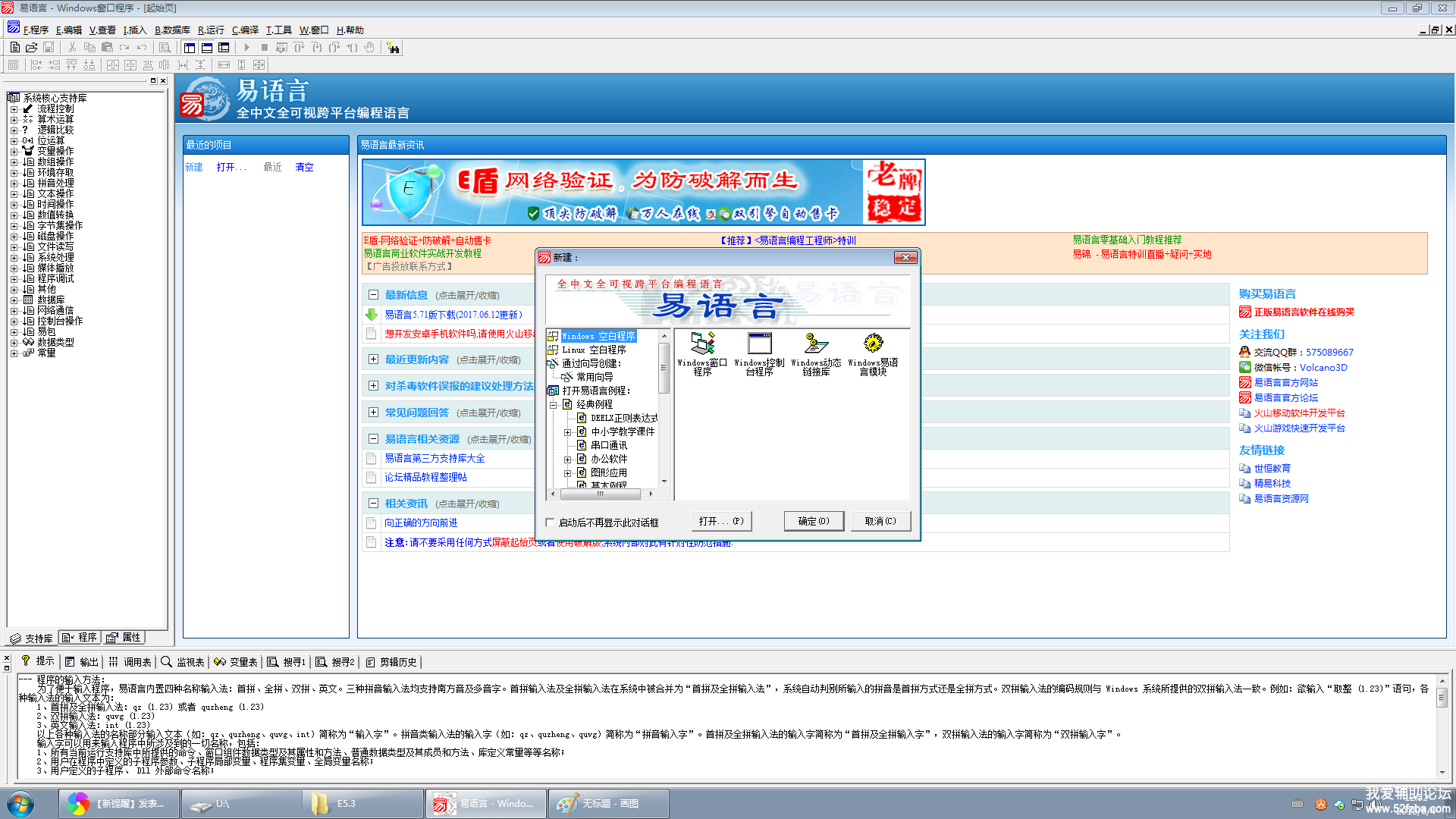The image size is (1456, 819).
Task: Collapse the 最新信息 news section
Action: 373,295
